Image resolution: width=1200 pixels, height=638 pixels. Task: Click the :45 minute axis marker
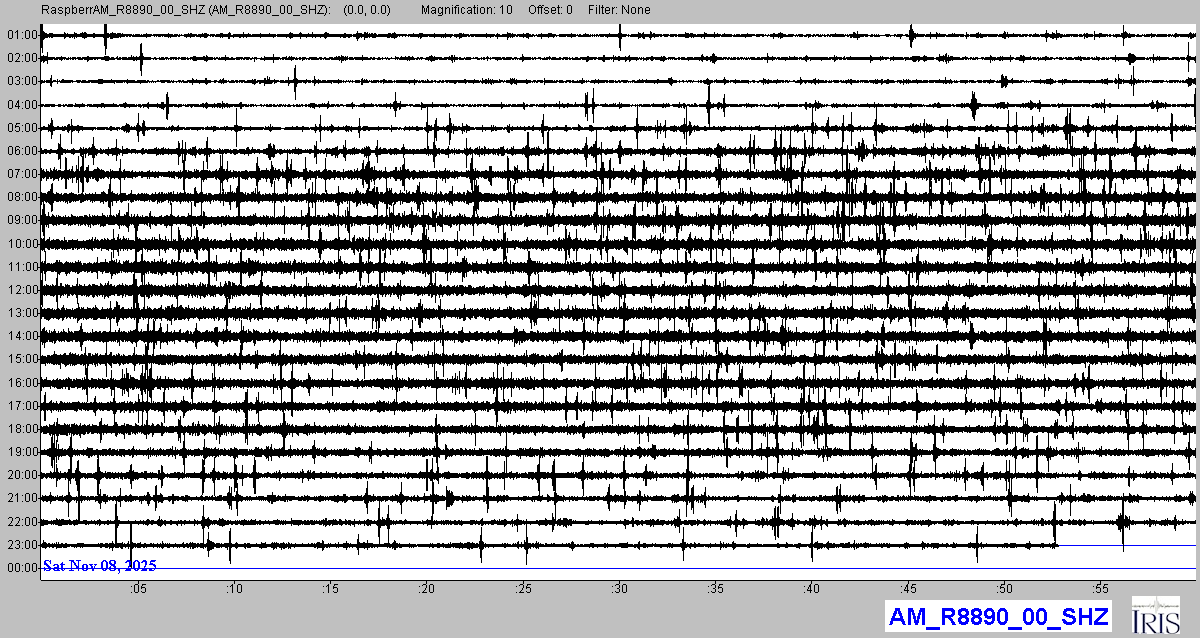pos(909,589)
